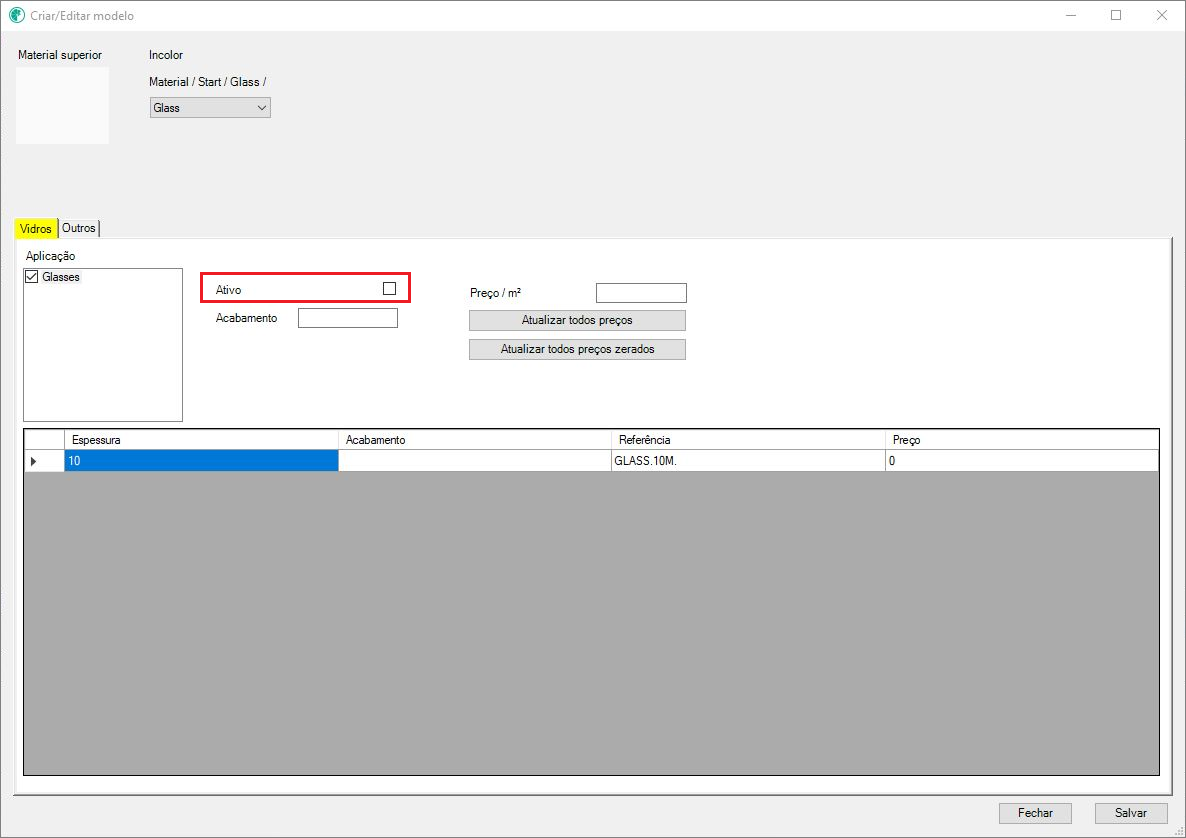The image size is (1186, 838).
Task: Switch to the Outros tab
Action: 79,228
